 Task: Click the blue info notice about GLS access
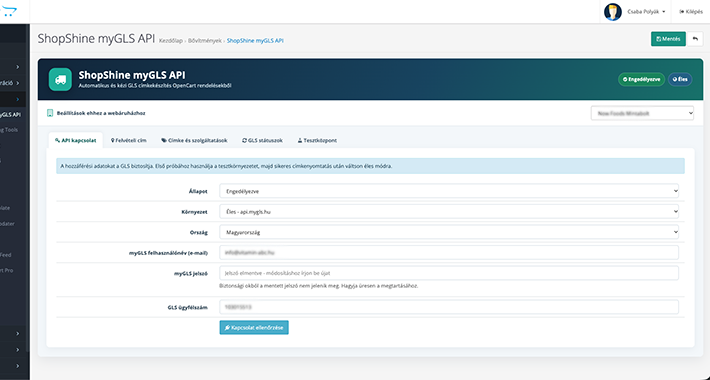click(370, 166)
